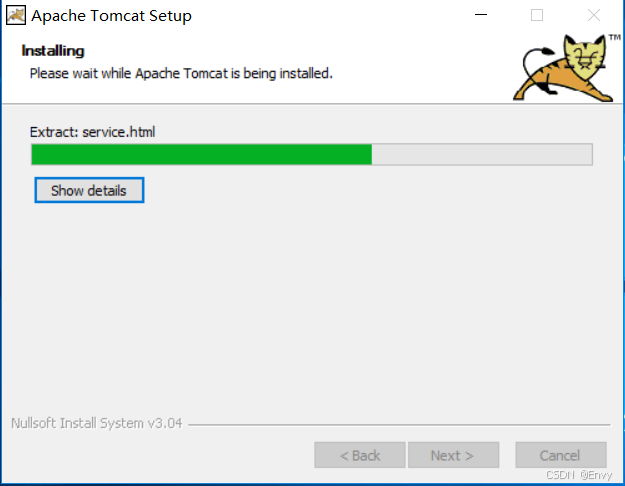
Task: Click the Tomcat icon in title bar
Action: (x=16, y=16)
